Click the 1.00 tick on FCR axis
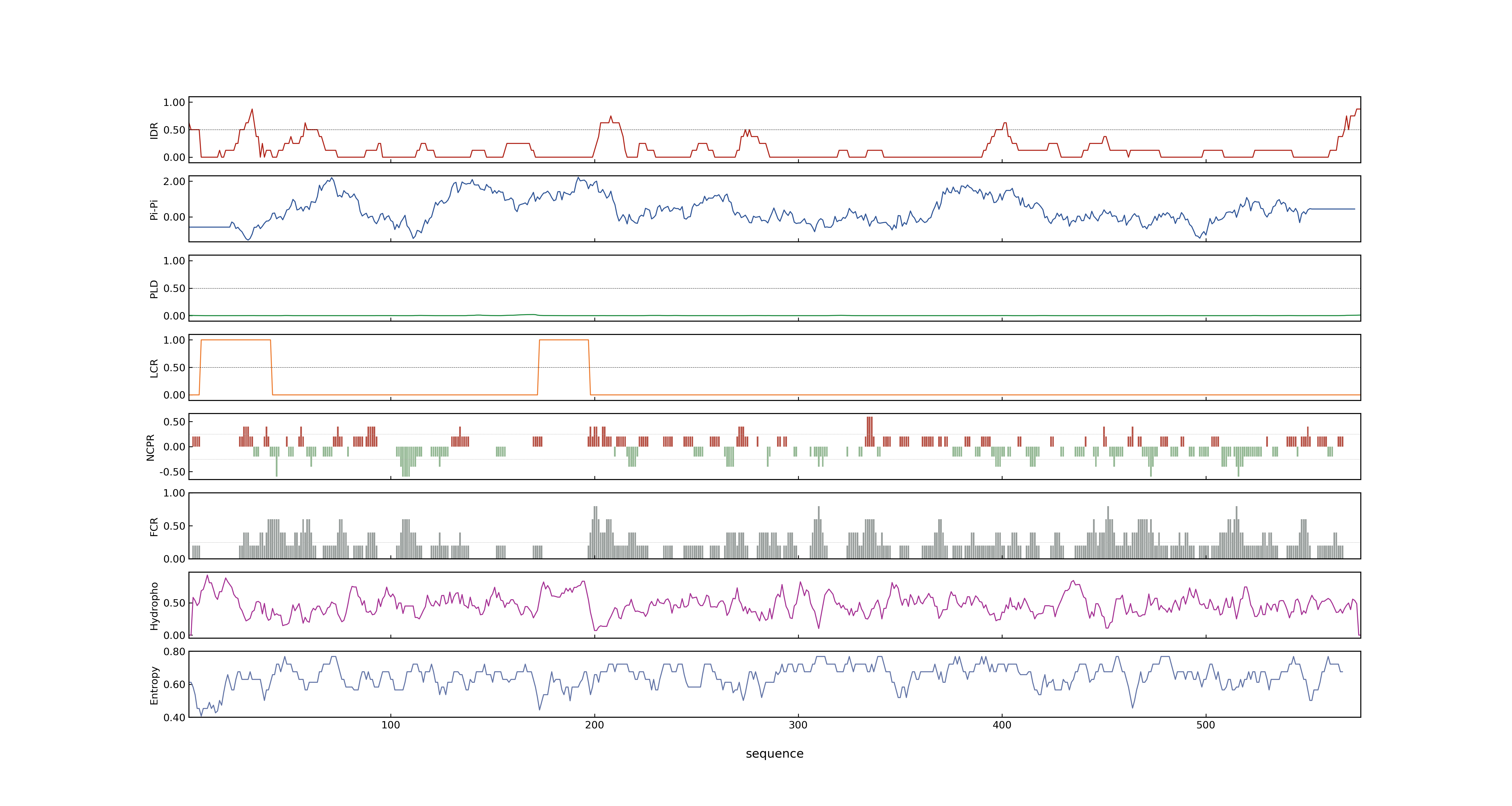The width and height of the screenshot is (1512, 806). coord(174,493)
